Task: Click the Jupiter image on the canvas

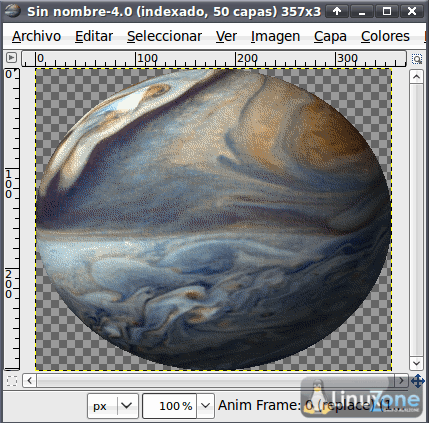Action: 213,219
